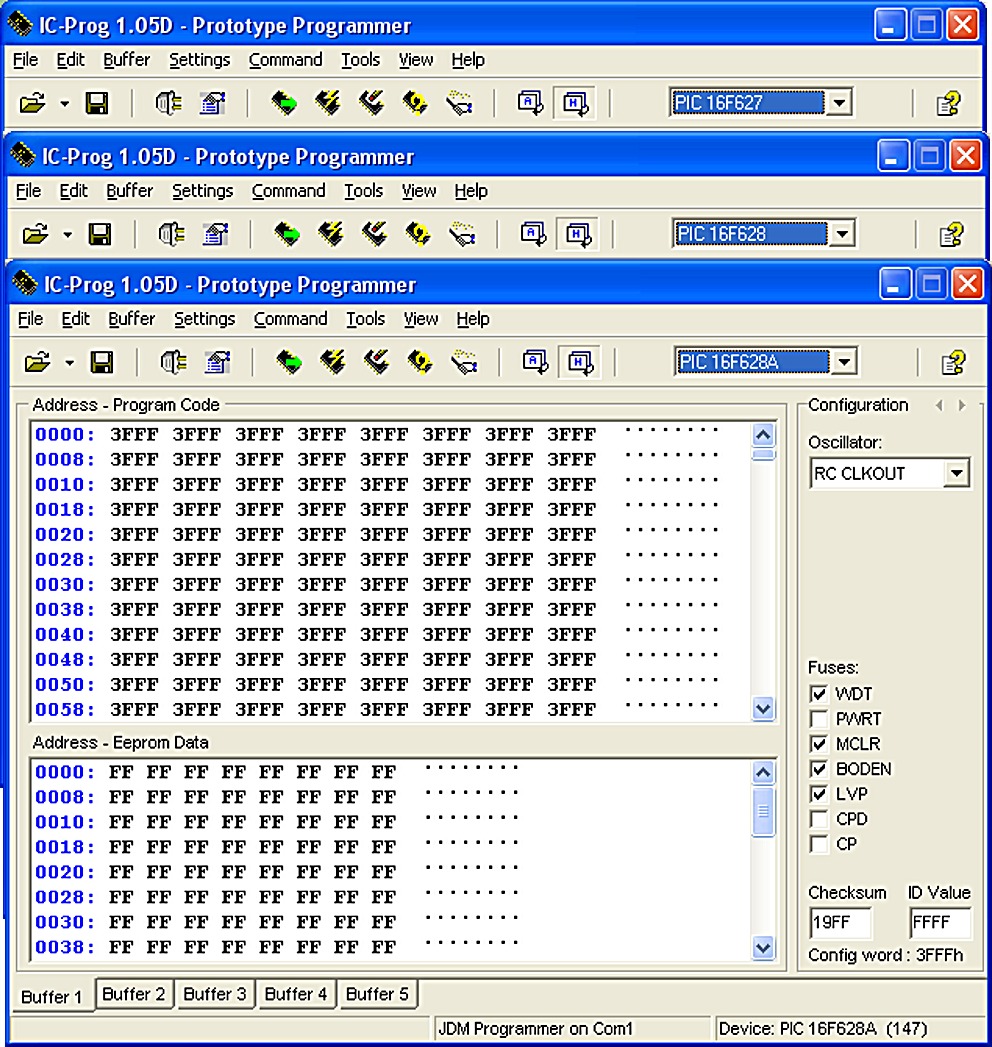Click Program Code scrollbar up arrow
This screenshot has height=1047, width=992.
point(763,435)
